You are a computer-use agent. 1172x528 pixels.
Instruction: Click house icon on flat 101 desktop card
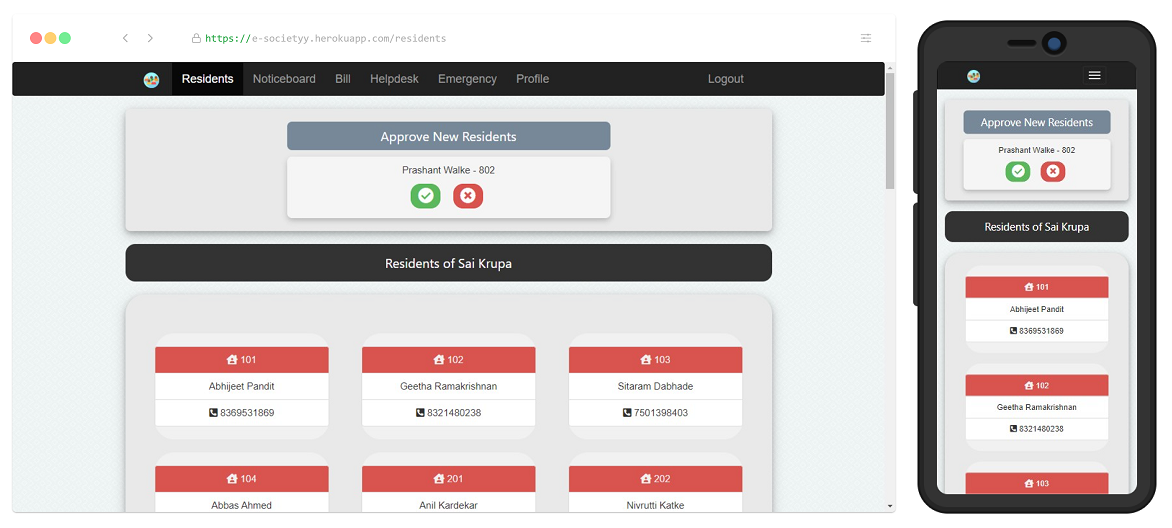pyautogui.click(x=232, y=360)
